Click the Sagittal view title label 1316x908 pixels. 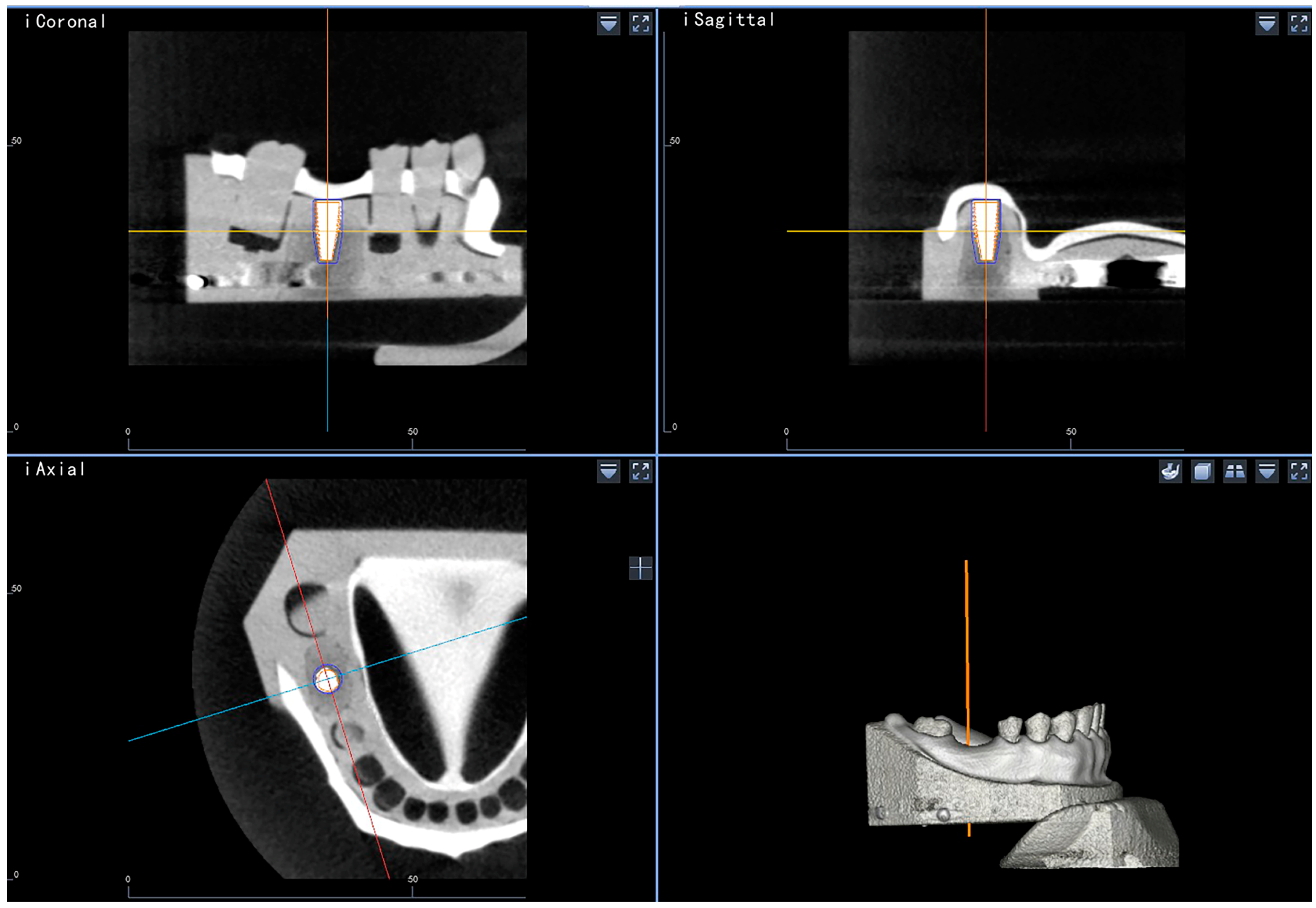[x=729, y=20]
